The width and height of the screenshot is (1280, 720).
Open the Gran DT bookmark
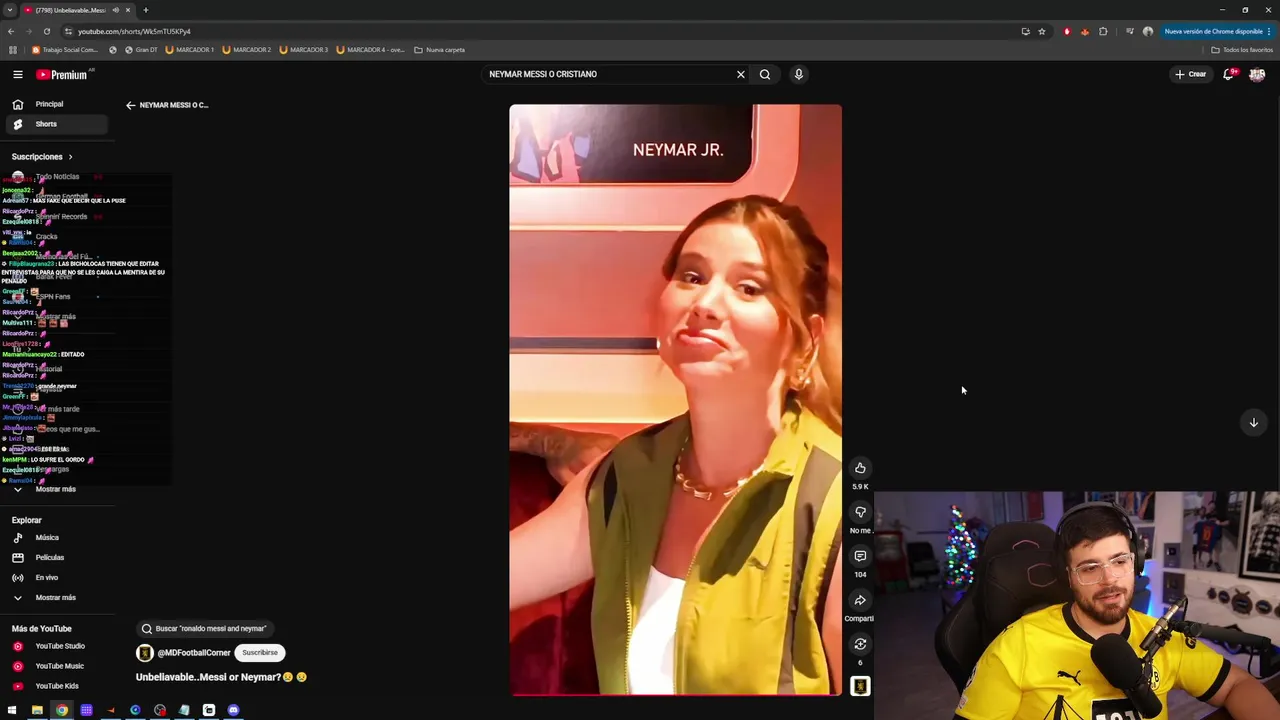tap(141, 50)
